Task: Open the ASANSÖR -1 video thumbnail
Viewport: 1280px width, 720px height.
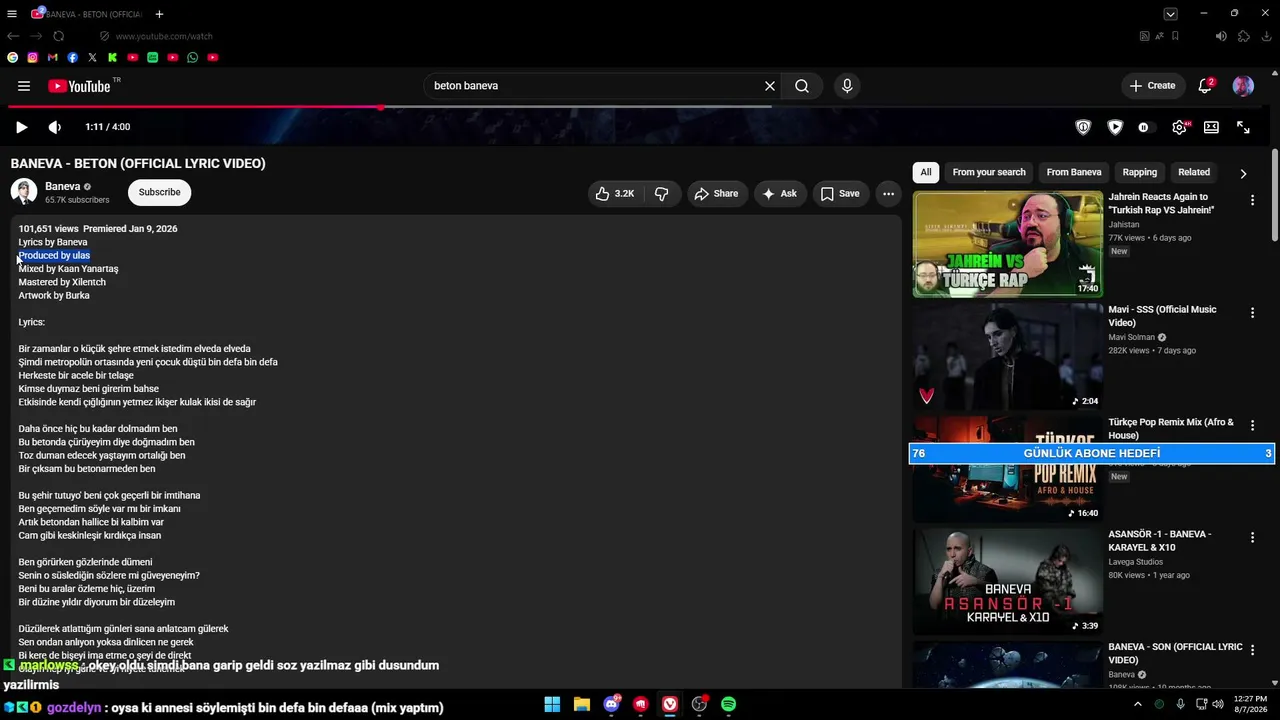Action: coord(1008,582)
